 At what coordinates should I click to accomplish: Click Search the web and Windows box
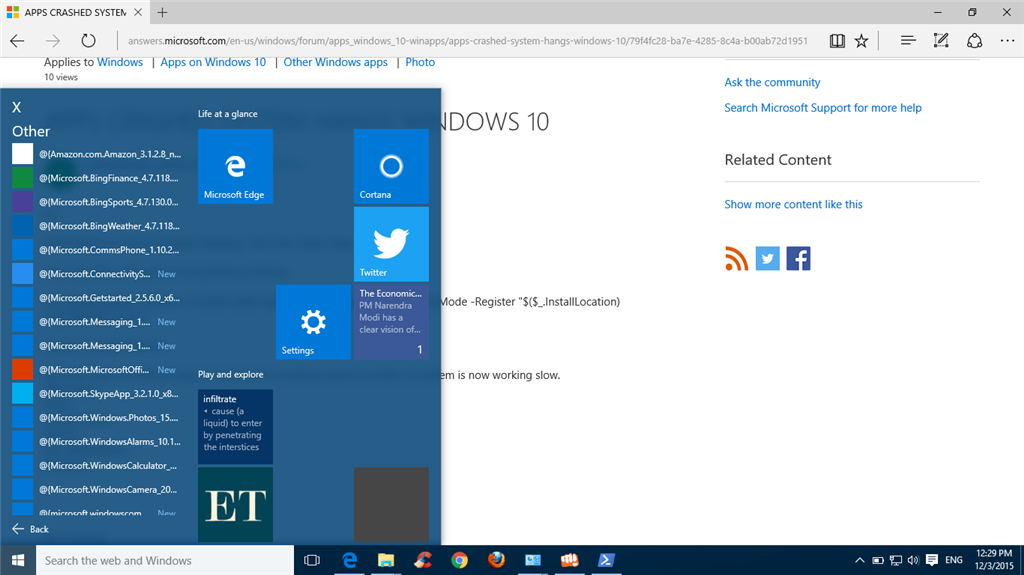(165, 561)
